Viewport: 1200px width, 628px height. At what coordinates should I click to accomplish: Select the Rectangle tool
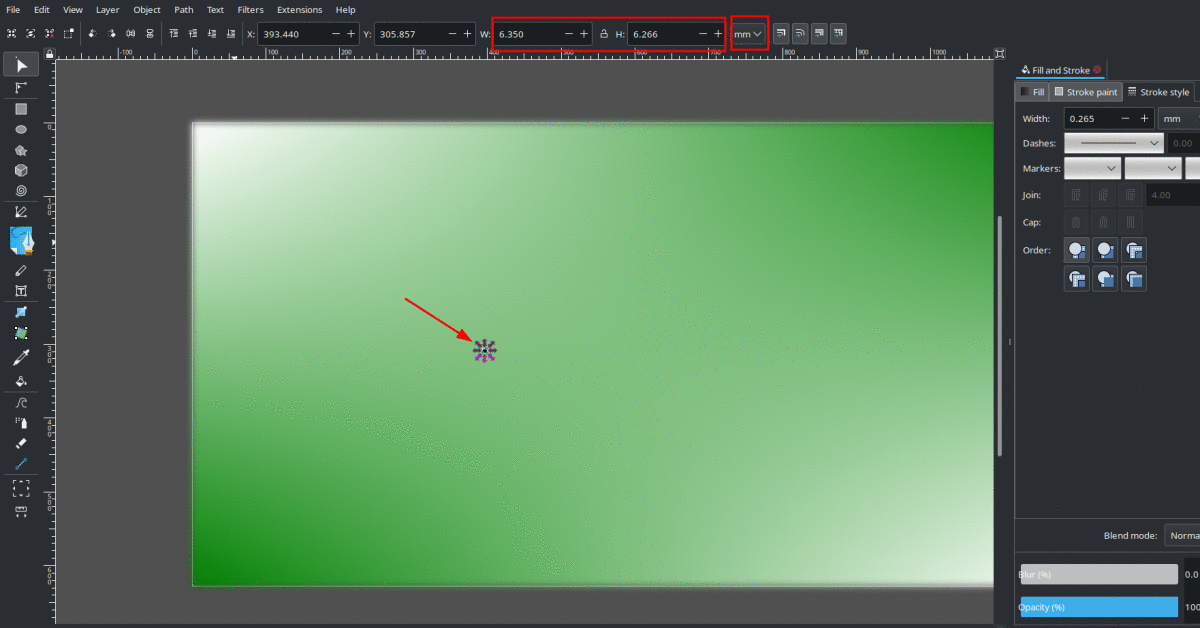[21, 109]
